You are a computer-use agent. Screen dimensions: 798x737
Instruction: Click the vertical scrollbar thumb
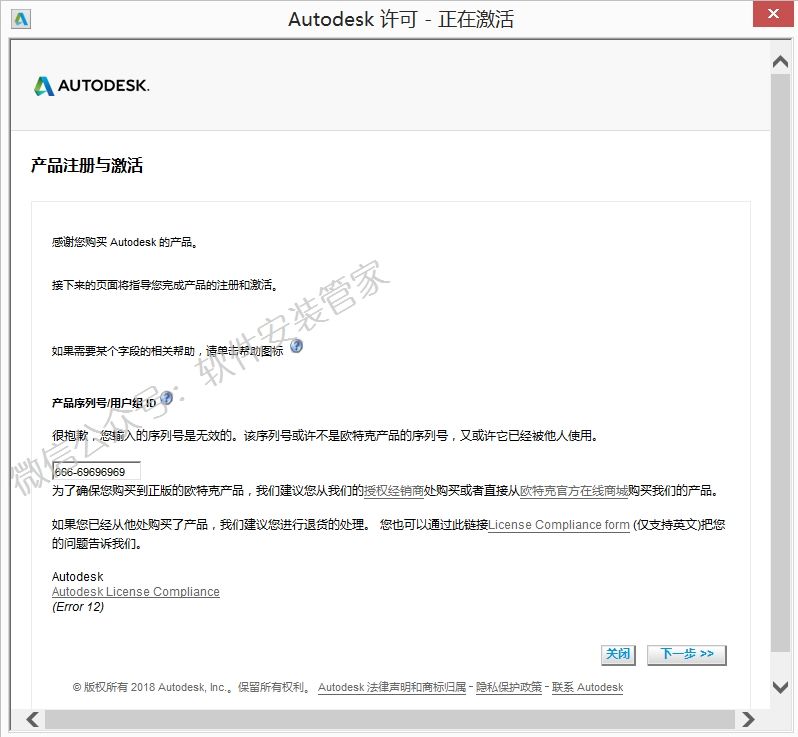pyautogui.click(x=781, y=360)
